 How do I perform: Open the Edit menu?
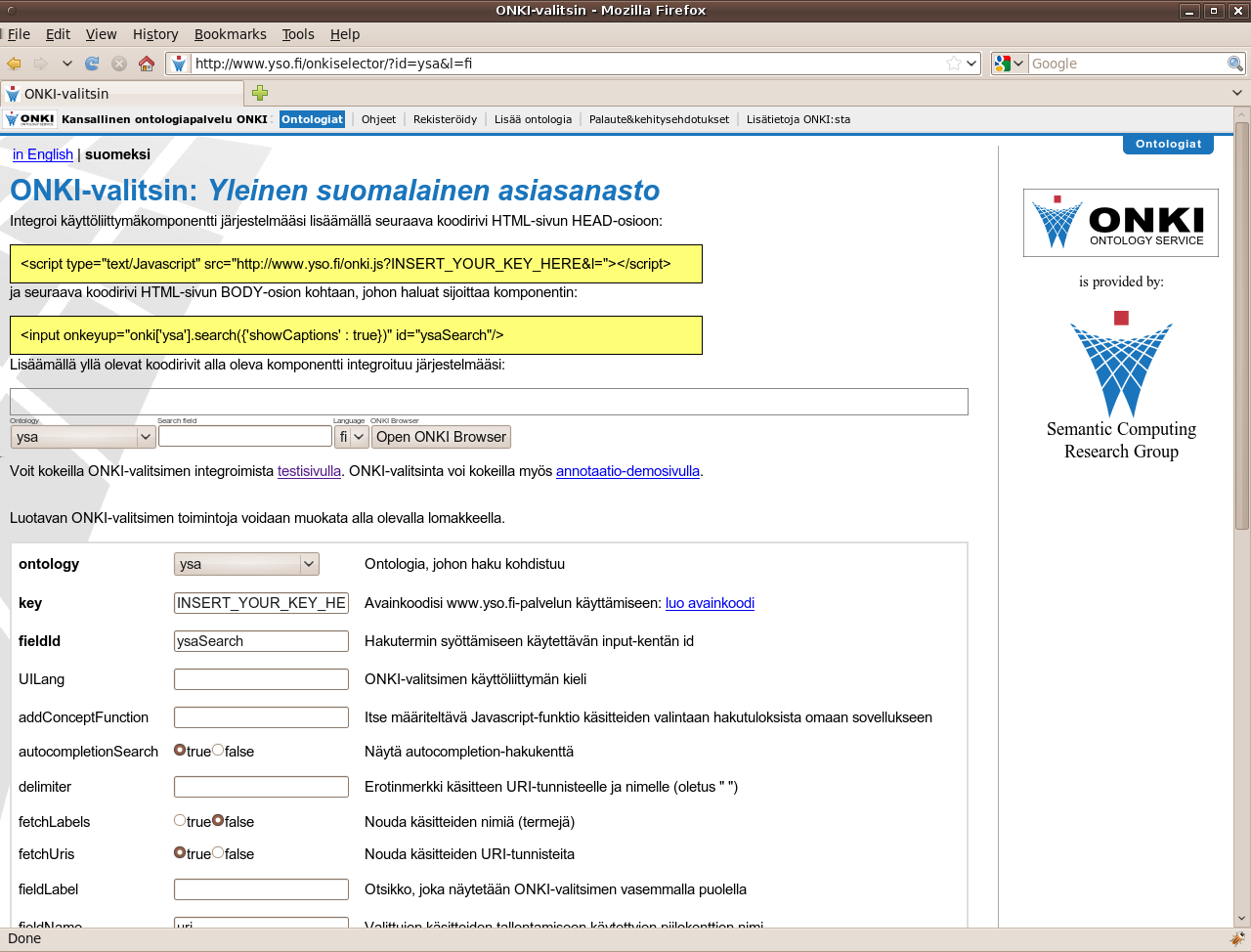coord(58,34)
